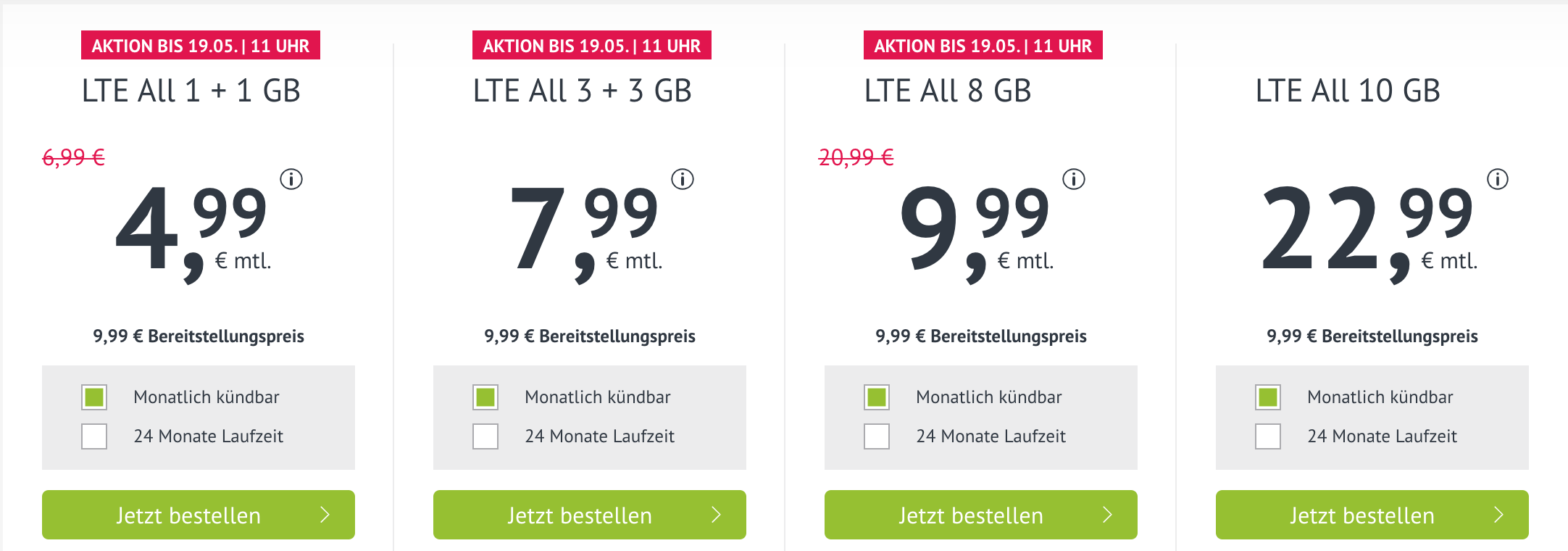
Task: Click arrow icon on LTE All 8 GB order button
Action: (1108, 515)
